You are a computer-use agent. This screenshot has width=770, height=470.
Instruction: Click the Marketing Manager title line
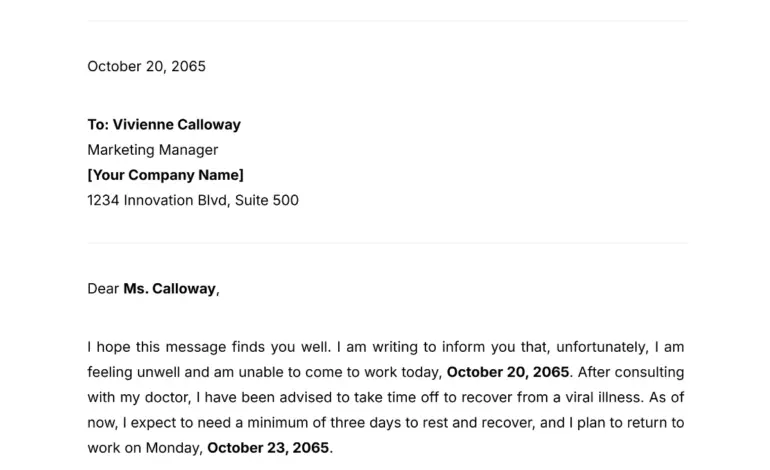coord(153,150)
